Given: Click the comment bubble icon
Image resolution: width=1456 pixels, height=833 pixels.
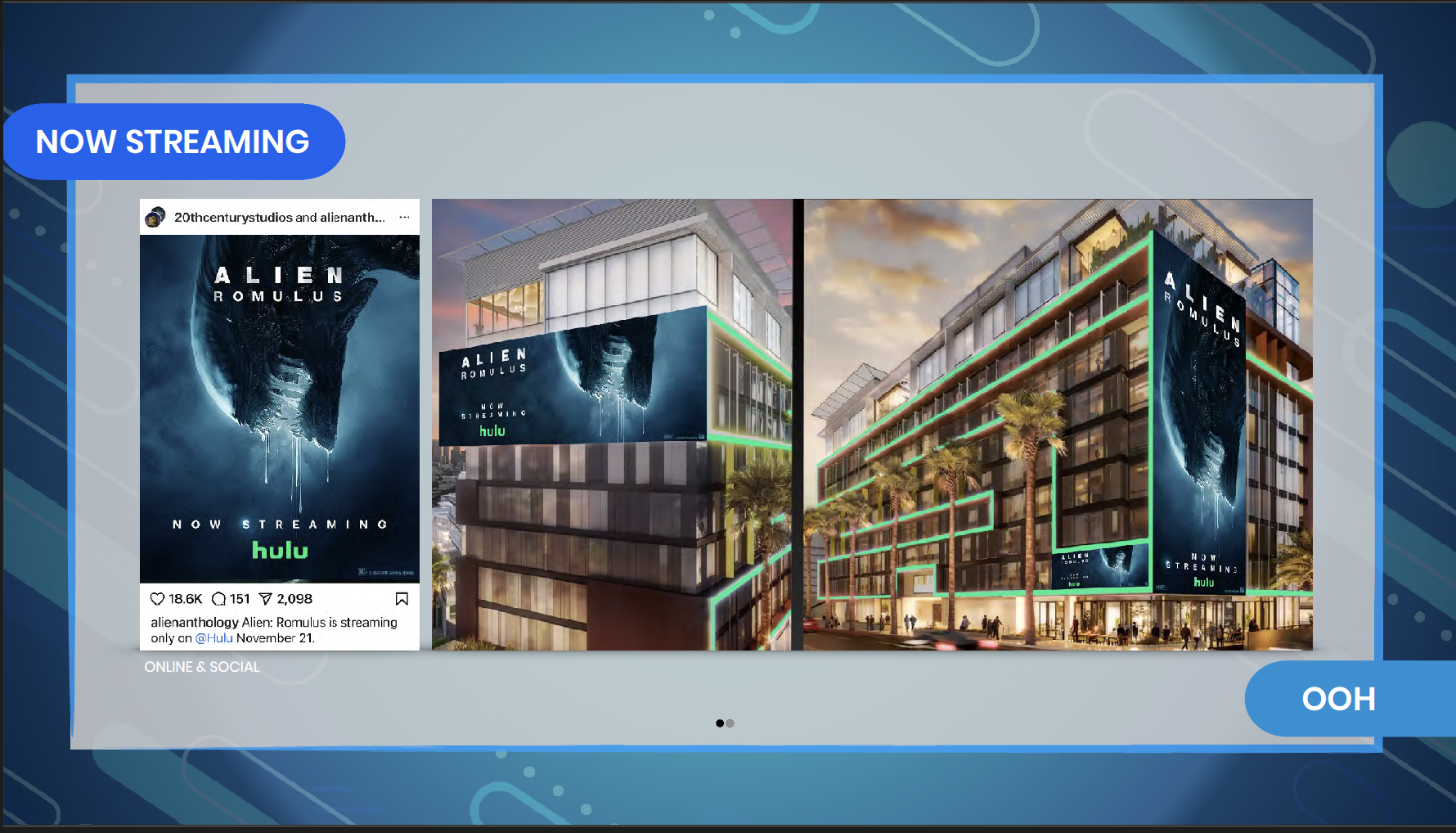Looking at the screenshot, I should [218, 599].
